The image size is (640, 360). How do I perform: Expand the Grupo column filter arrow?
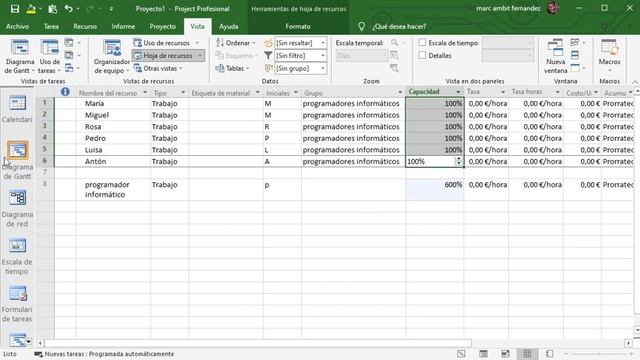point(400,92)
